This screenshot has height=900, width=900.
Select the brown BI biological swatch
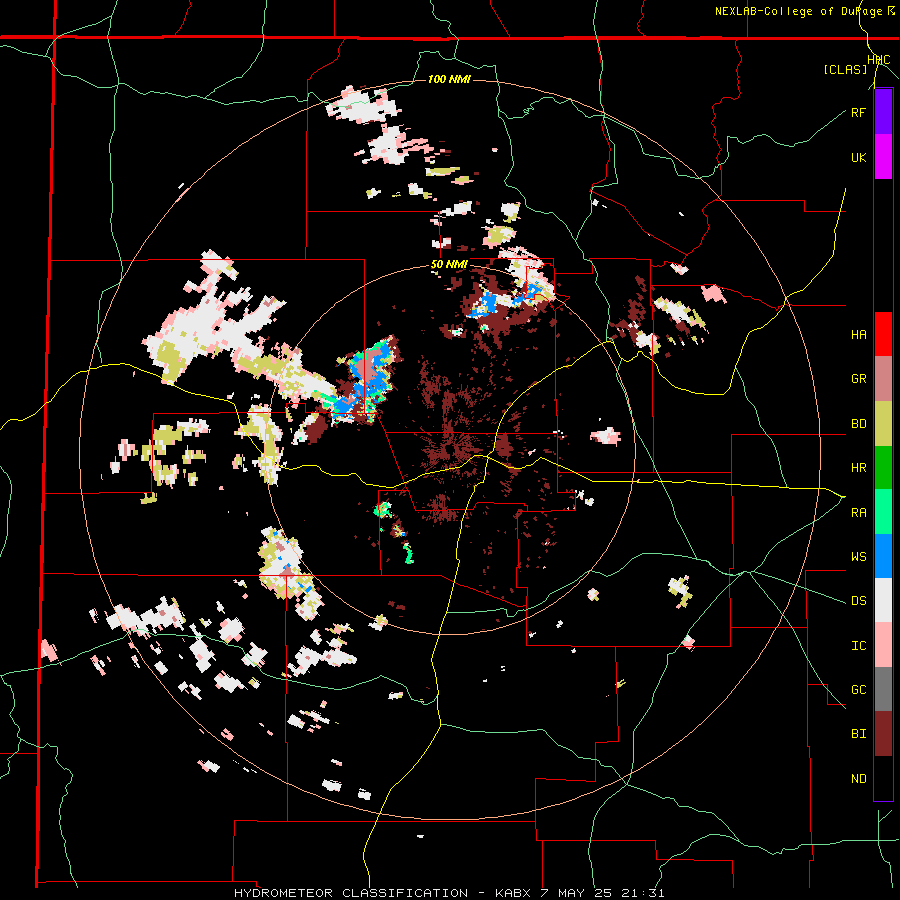[883, 734]
